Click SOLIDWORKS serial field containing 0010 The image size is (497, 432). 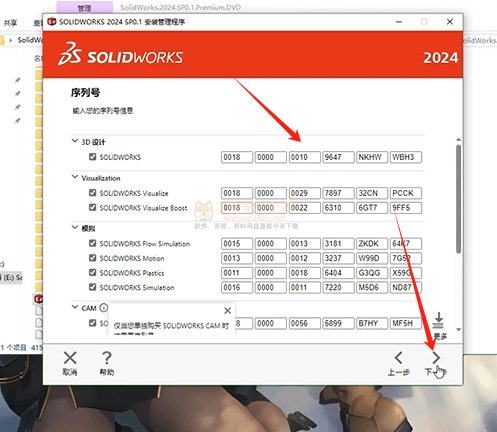tap(304, 157)
